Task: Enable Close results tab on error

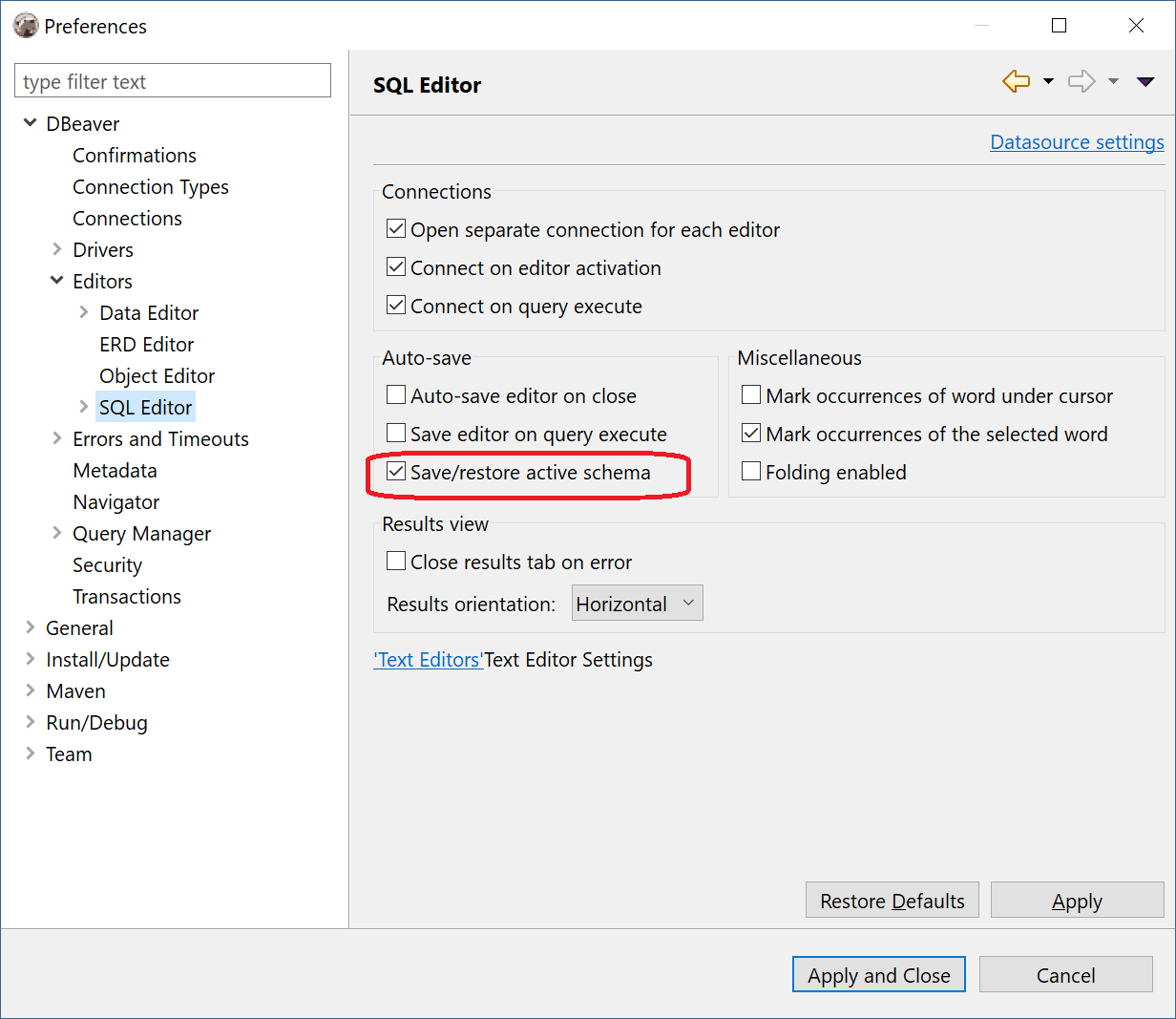Action: [x=395, y=561]
